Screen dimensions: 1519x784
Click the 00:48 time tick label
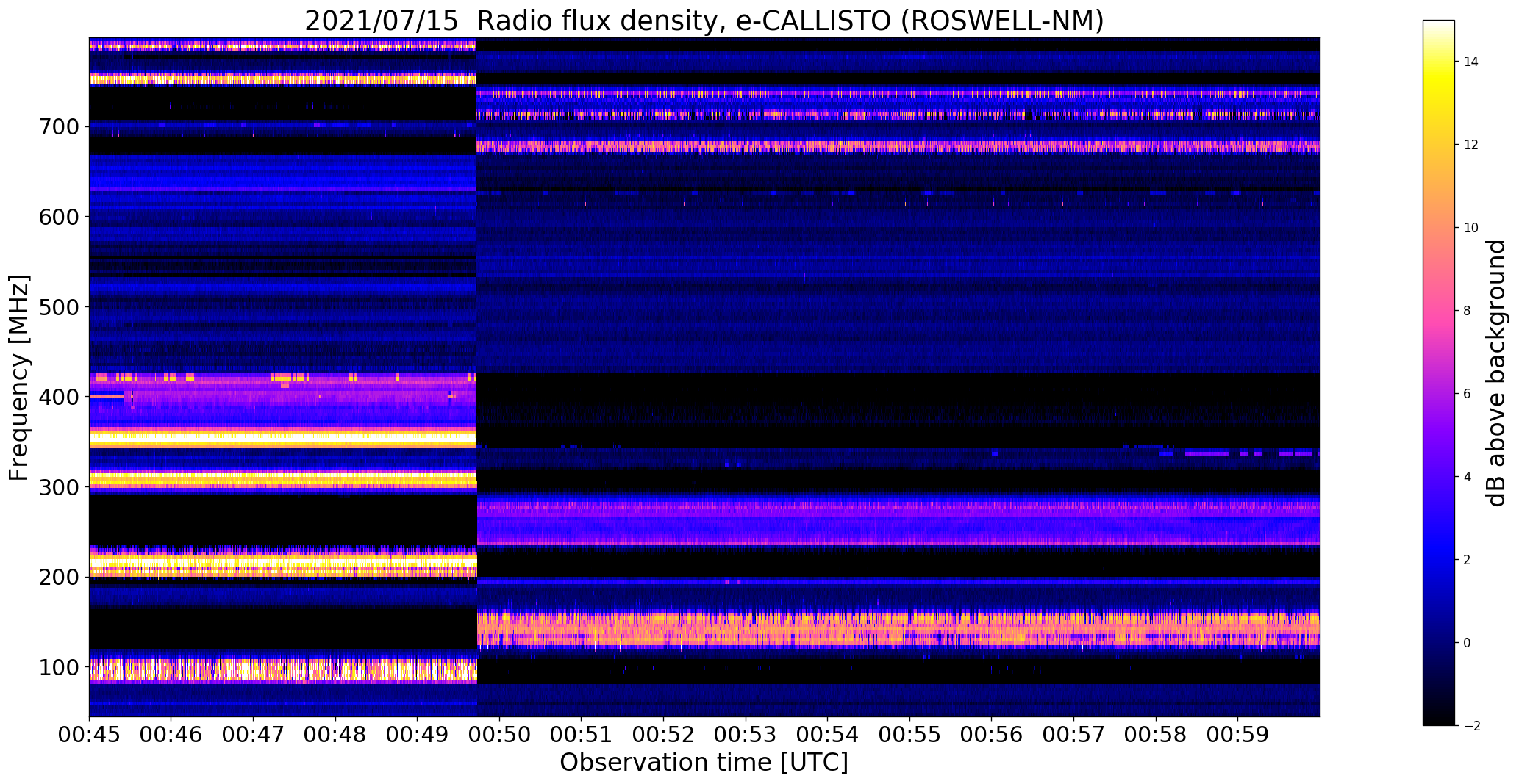(x=336, y=734)
